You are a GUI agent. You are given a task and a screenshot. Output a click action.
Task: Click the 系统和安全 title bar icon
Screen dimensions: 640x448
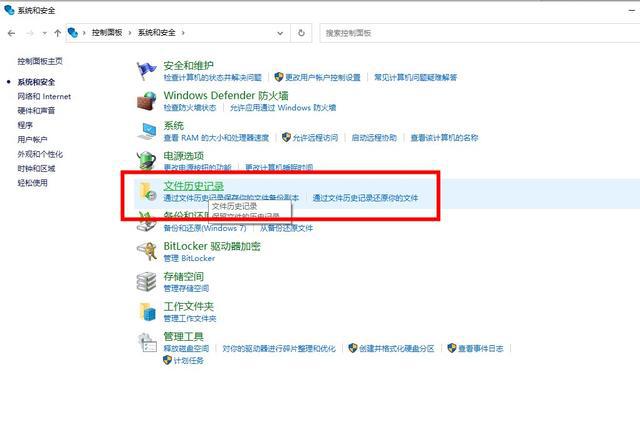pos(9,10)
